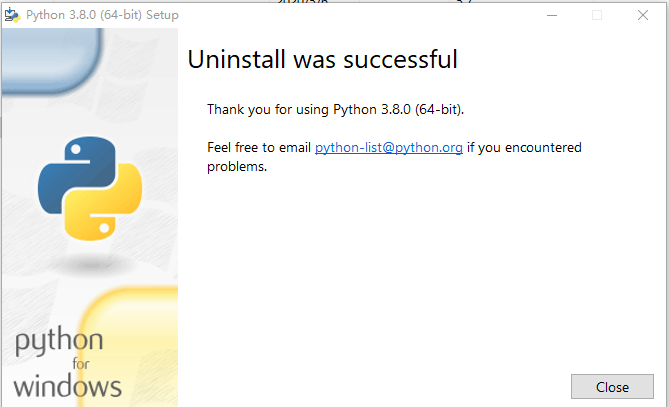This screenshot has height=407, width=669.
Task: Click the "windows" word in the sidebar
Action: (x=67, y=386)
